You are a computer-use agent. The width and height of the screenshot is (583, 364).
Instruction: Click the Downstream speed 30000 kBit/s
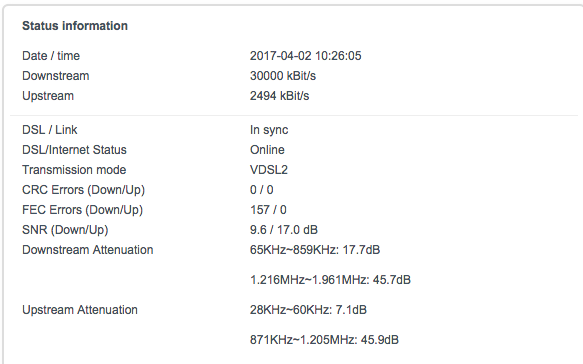click(283, 76)
